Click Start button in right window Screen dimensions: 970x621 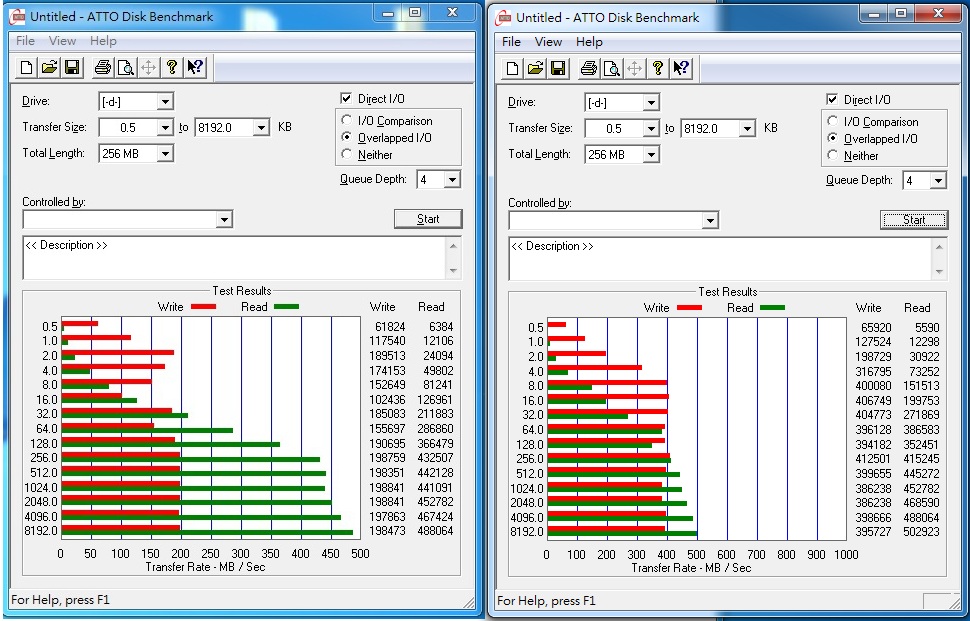[914, 220]
